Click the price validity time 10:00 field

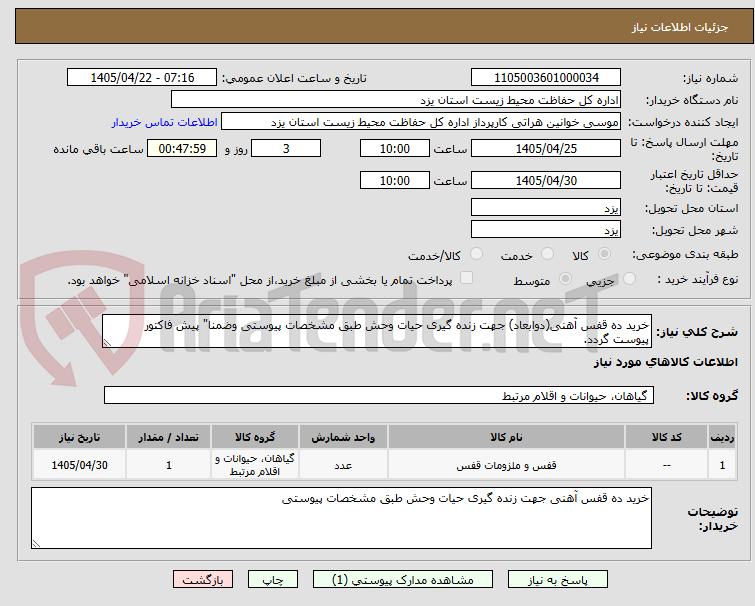(x=395, y=180)
